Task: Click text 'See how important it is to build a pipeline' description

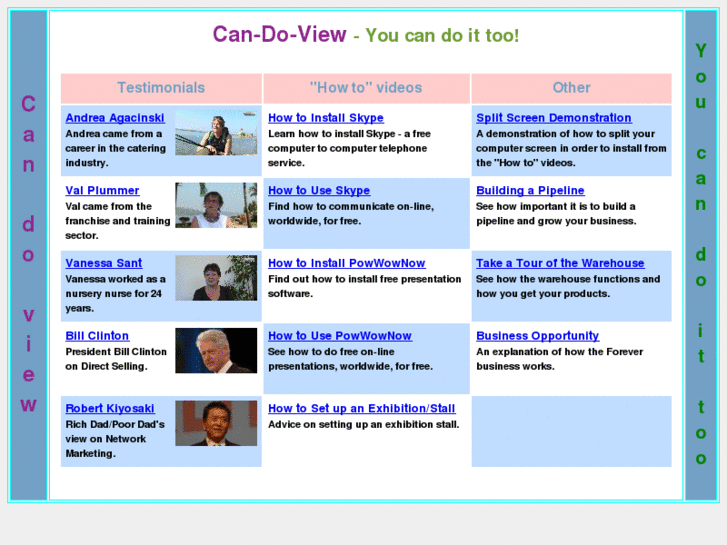Action: (556, 214)
